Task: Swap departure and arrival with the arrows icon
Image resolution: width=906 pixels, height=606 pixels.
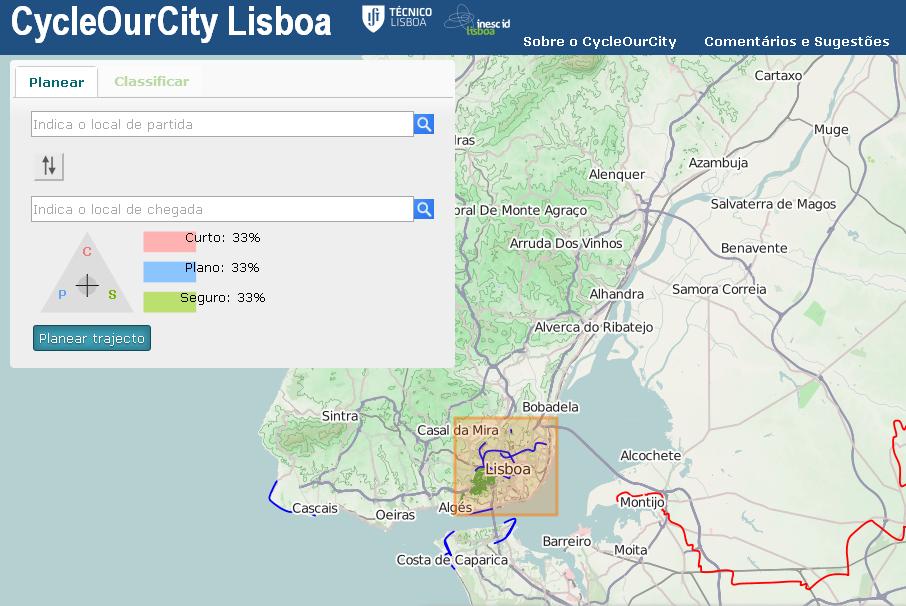Action: pyautogui.click(x=49, y=166)
